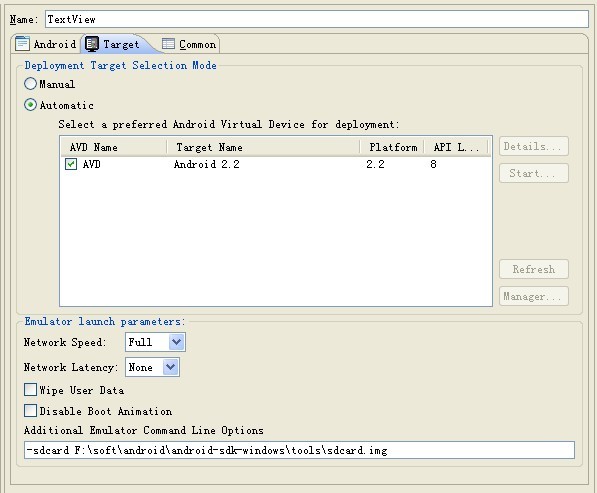Switch to the Android tab
This screenshot has height=493, width=597.
46,44
